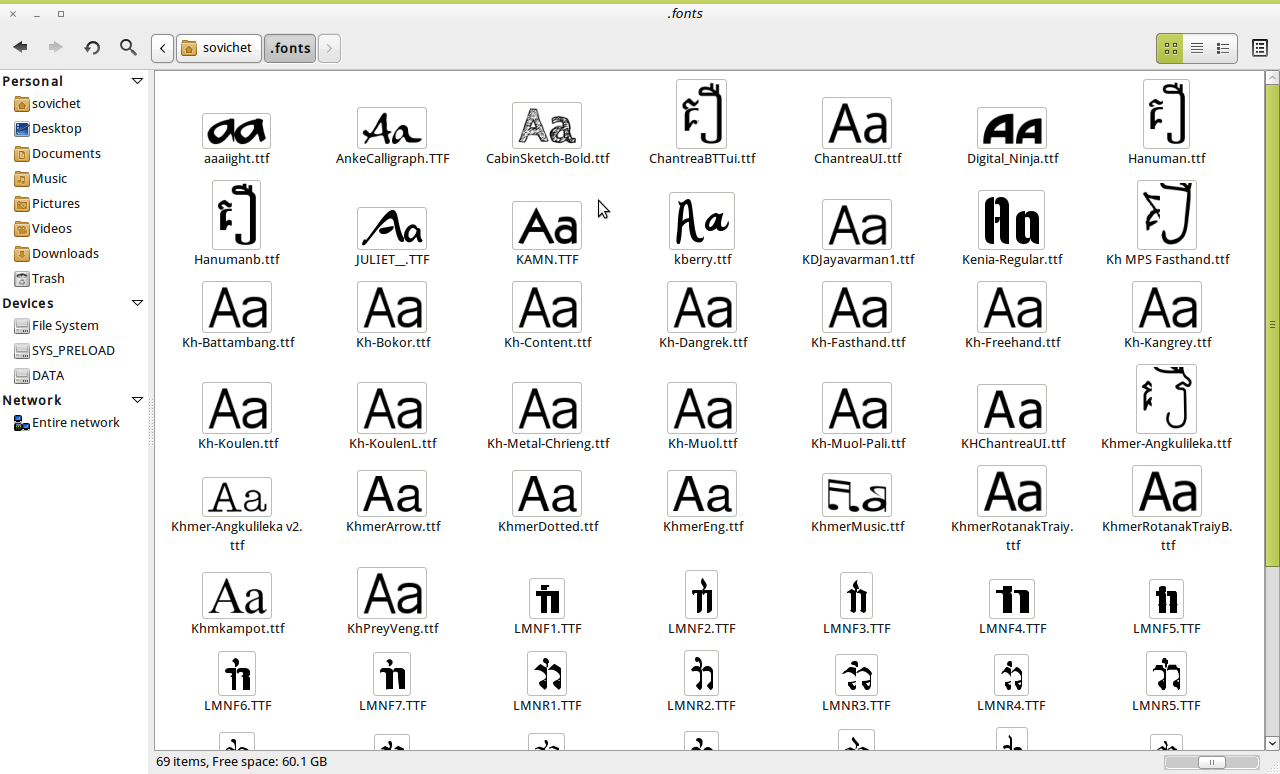Viewport: 1280px width, 774px height.
Task: Open the Trash in the sidebar
Action: [47, 279]
